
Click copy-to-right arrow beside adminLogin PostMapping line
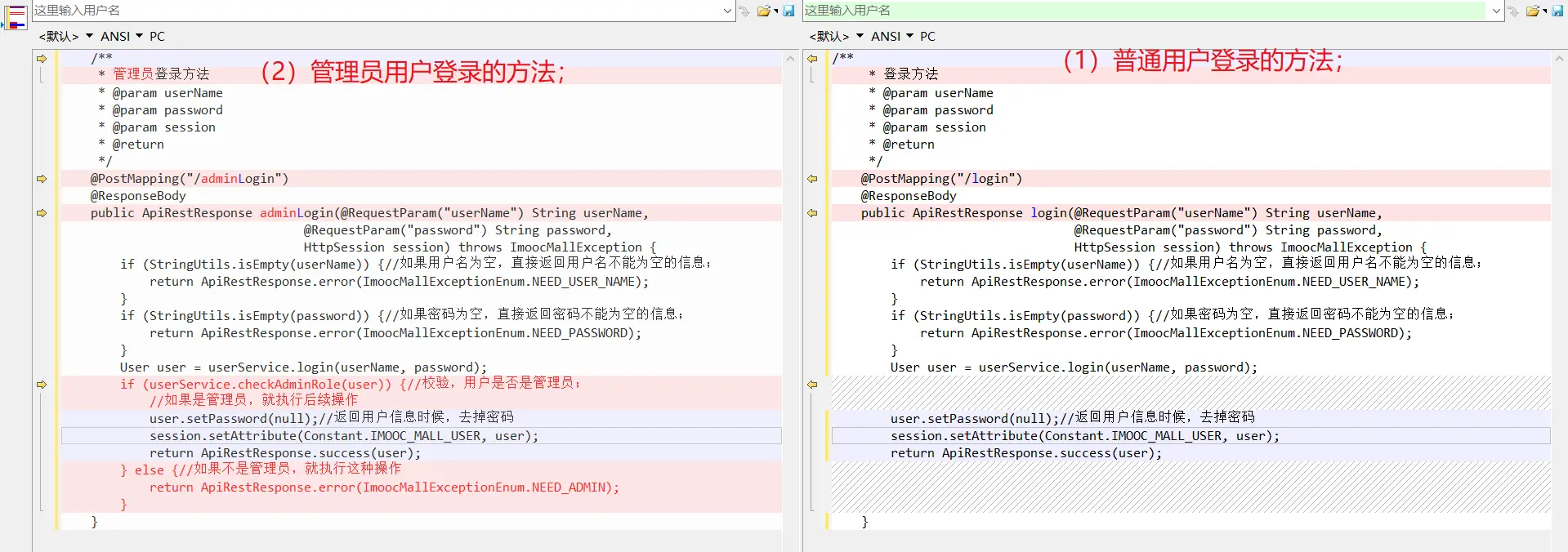click(42, 179)
